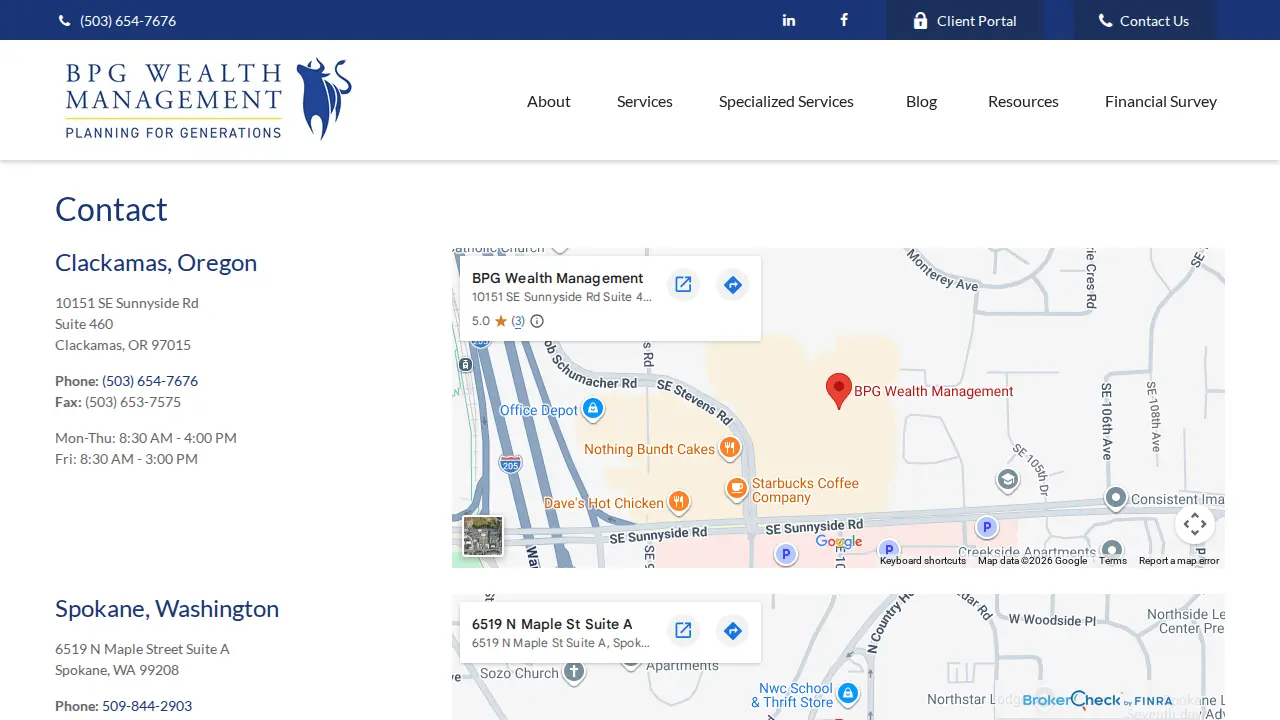Open the Services menu
1280x720 pixels.
pyautogui.click(x=645, y=101)
